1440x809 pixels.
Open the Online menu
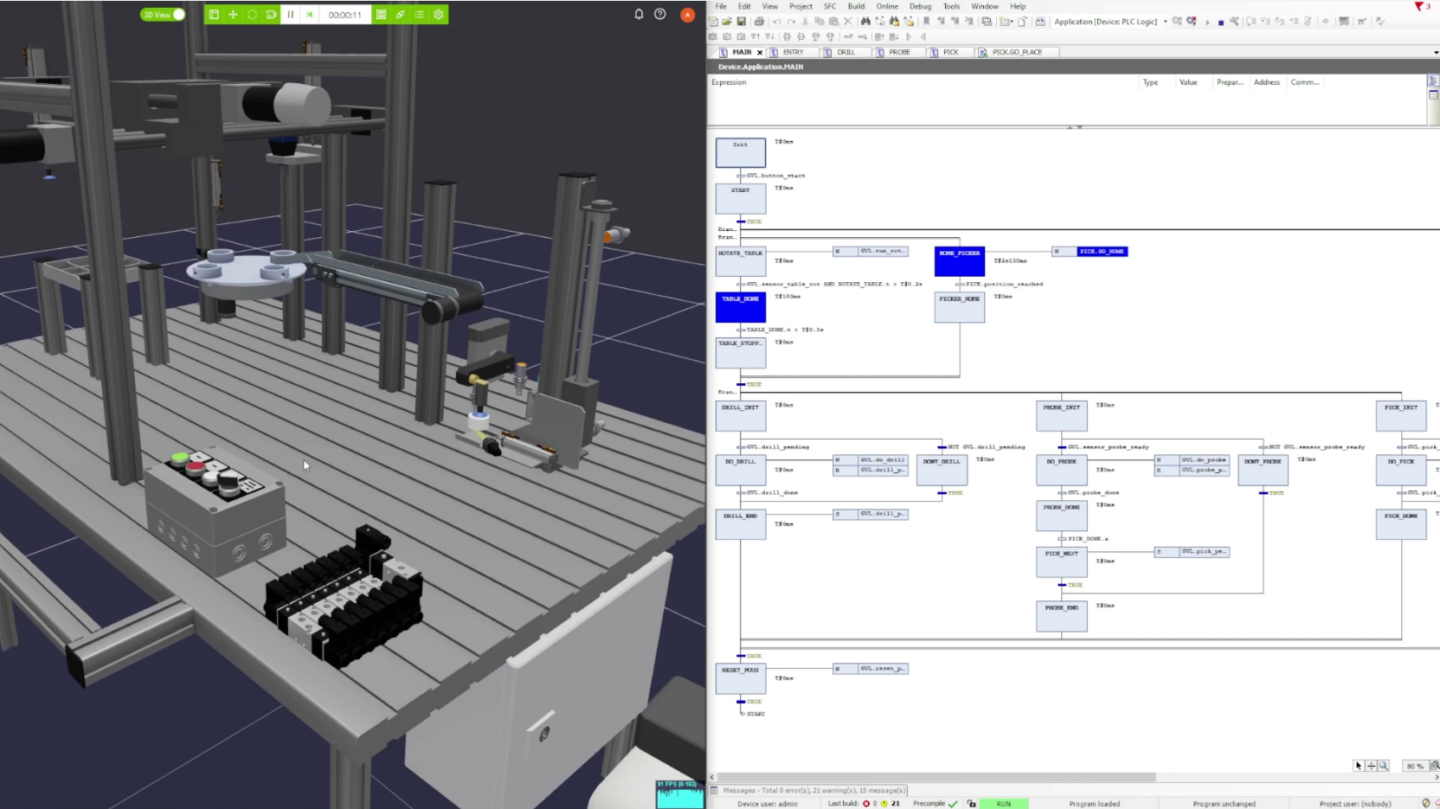click(x=887, y=5)
